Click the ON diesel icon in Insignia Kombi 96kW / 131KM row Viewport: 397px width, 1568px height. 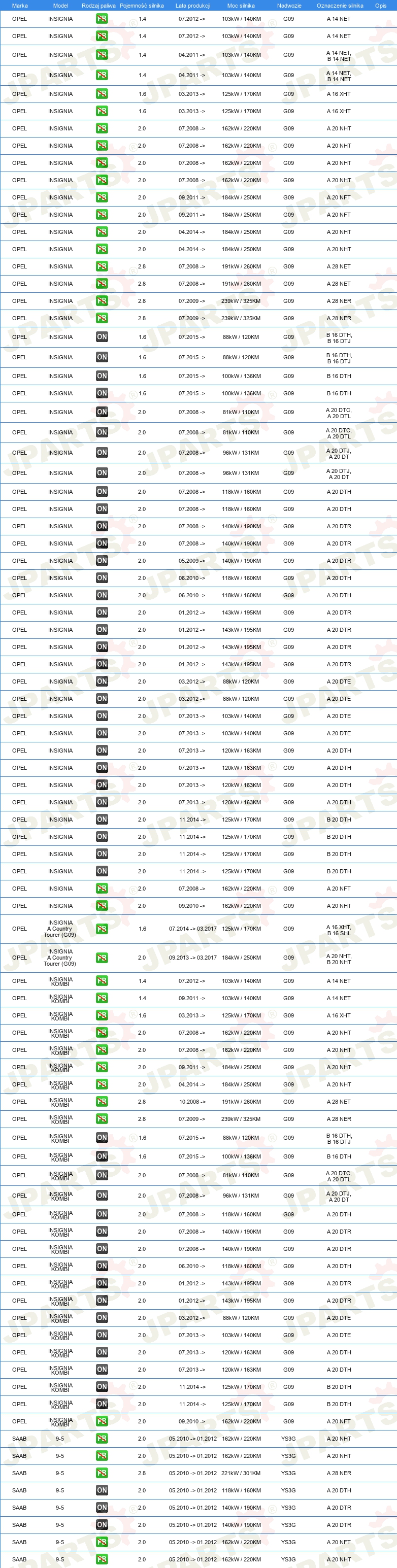[x=102, y=1196]
